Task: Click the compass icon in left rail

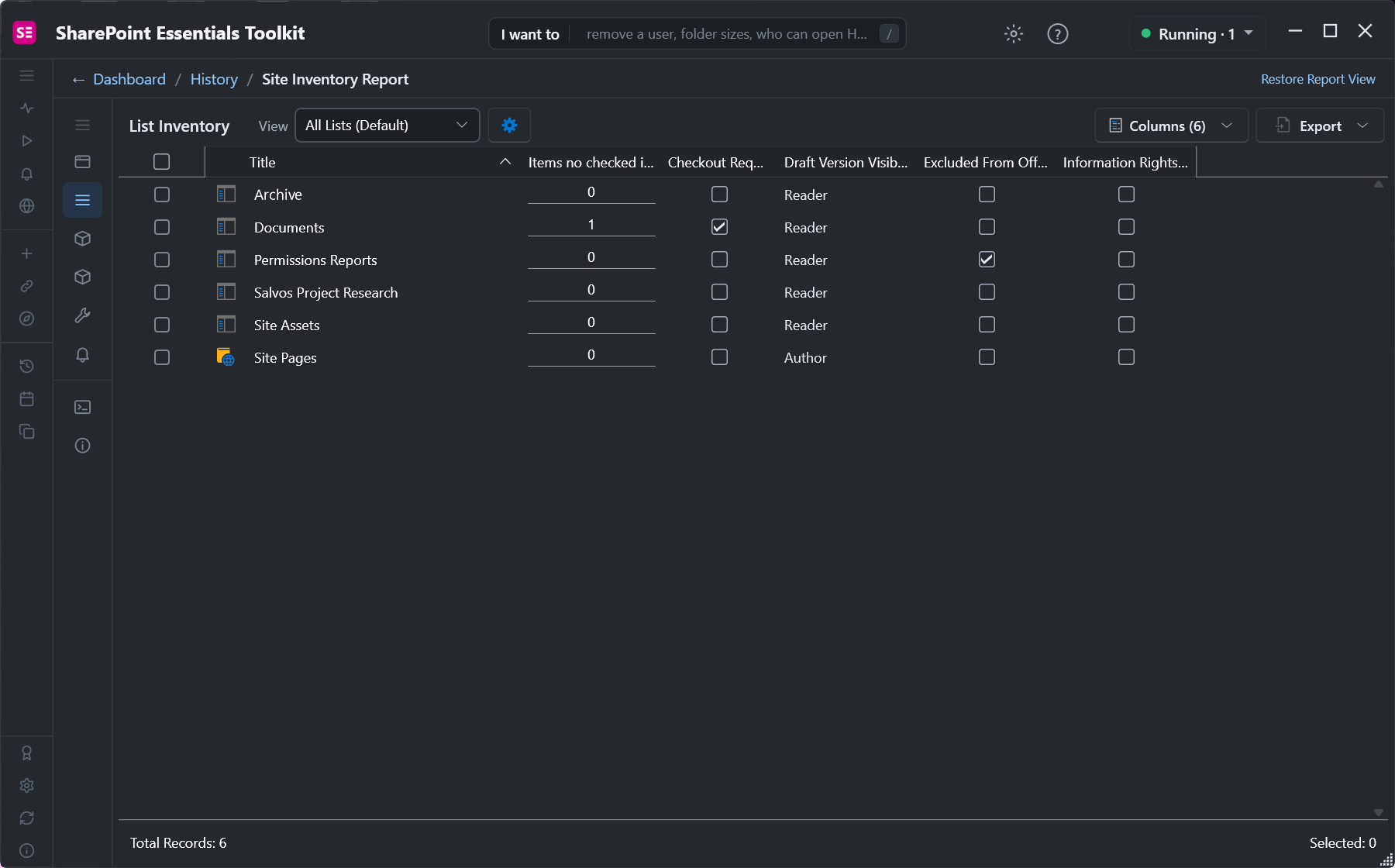Action: 27,319
